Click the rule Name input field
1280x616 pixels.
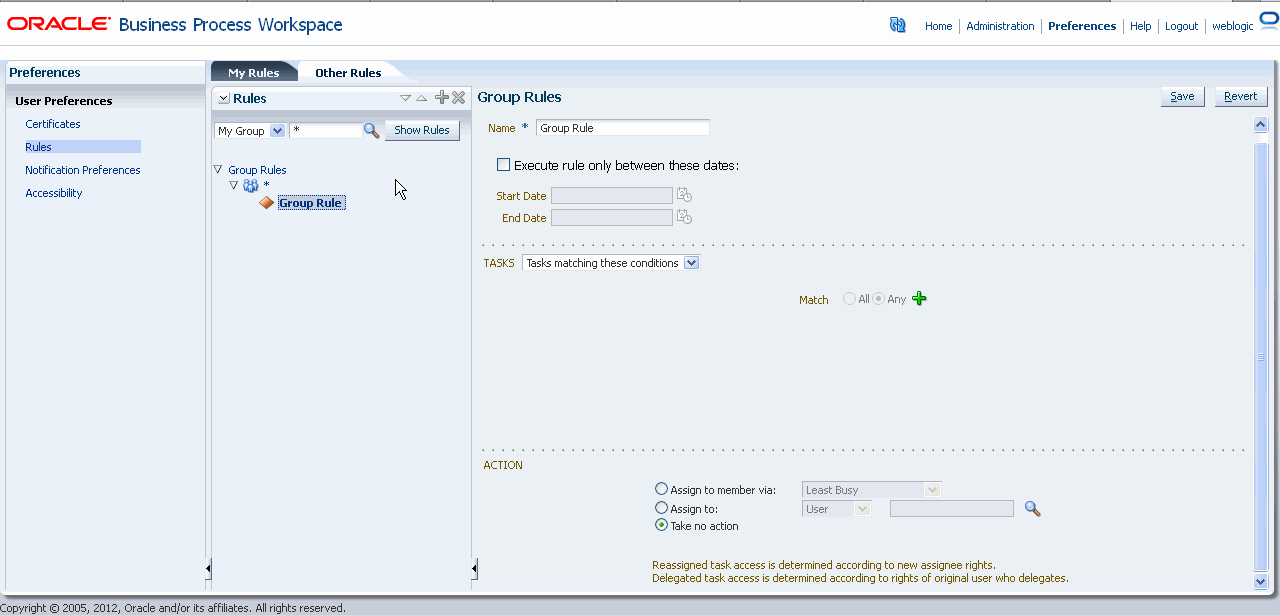click(x=623, y=128)
